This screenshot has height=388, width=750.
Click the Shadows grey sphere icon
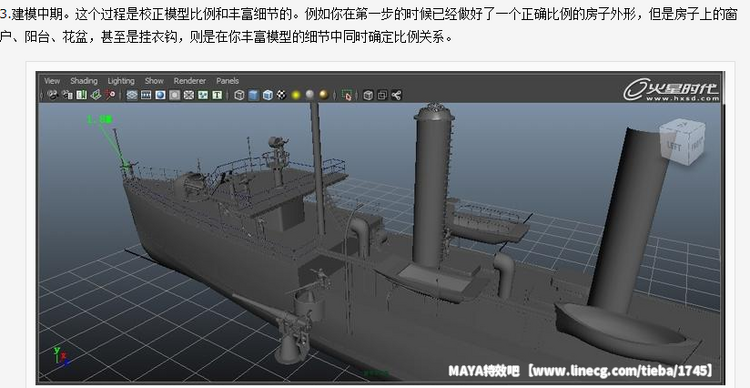[x=310, y=95]
